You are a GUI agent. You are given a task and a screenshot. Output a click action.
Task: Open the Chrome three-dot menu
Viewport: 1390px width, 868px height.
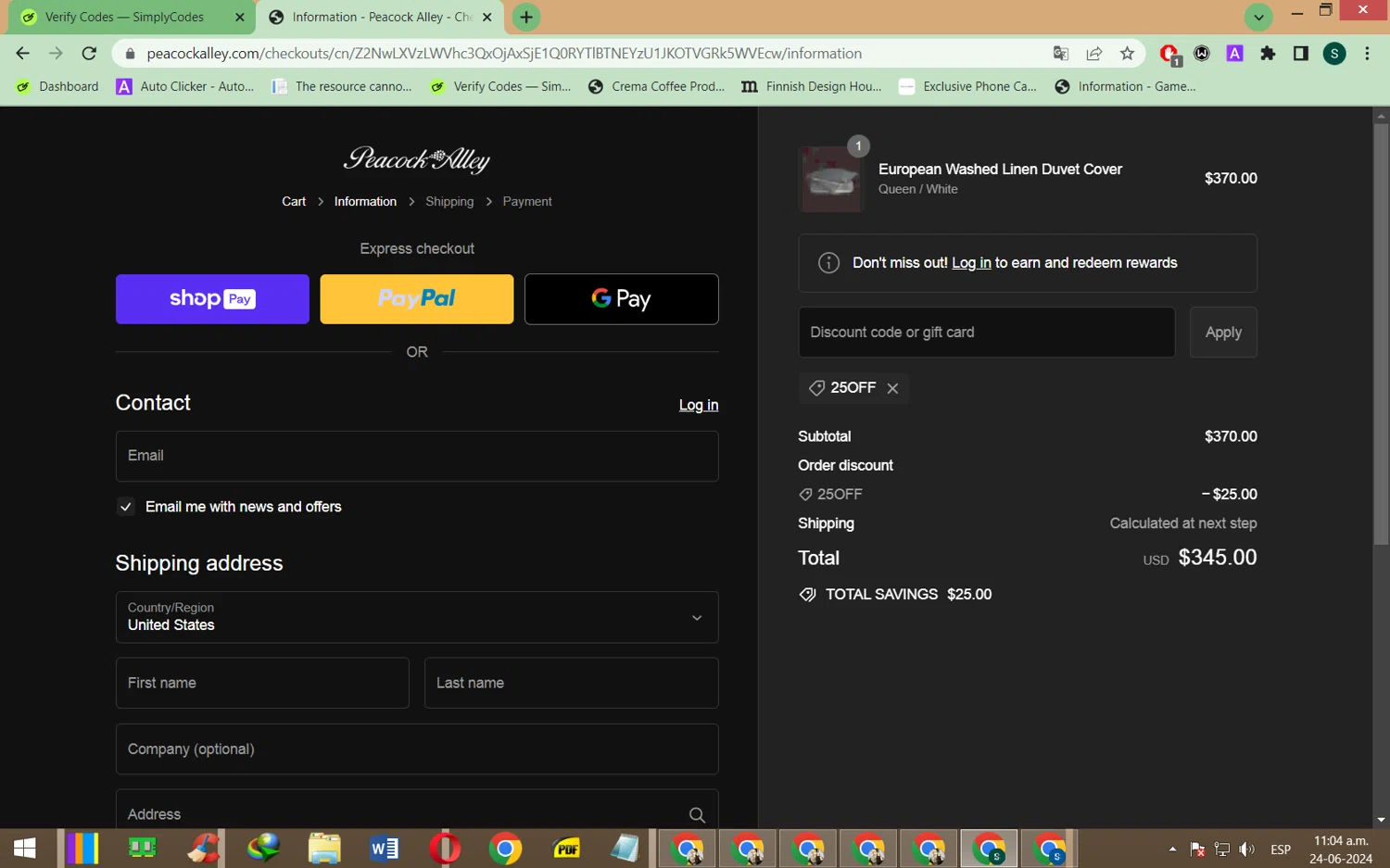coord(1367,54)
